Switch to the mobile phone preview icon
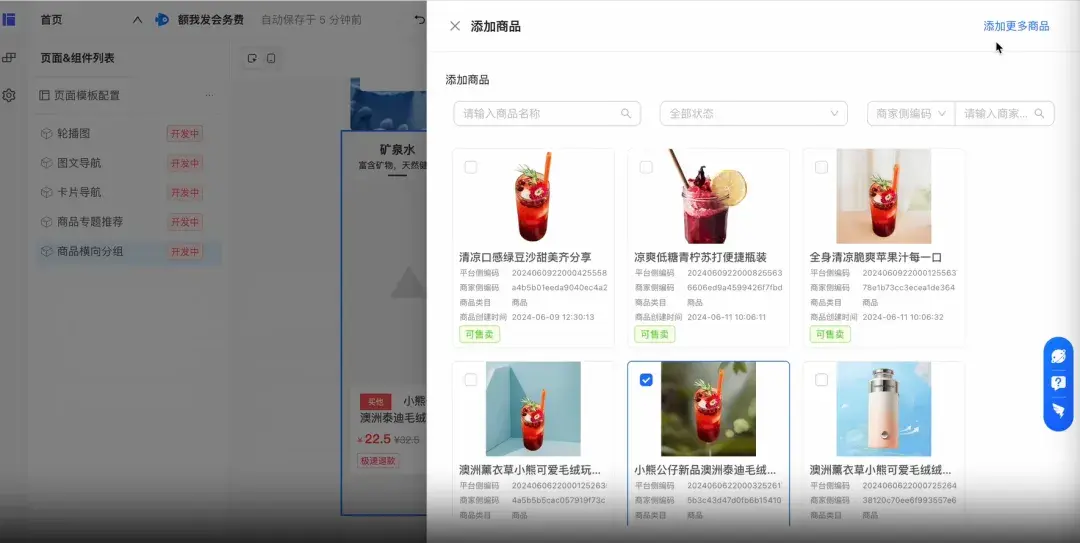This screenshot has height=543, width=1080. [x=271, y=58]
